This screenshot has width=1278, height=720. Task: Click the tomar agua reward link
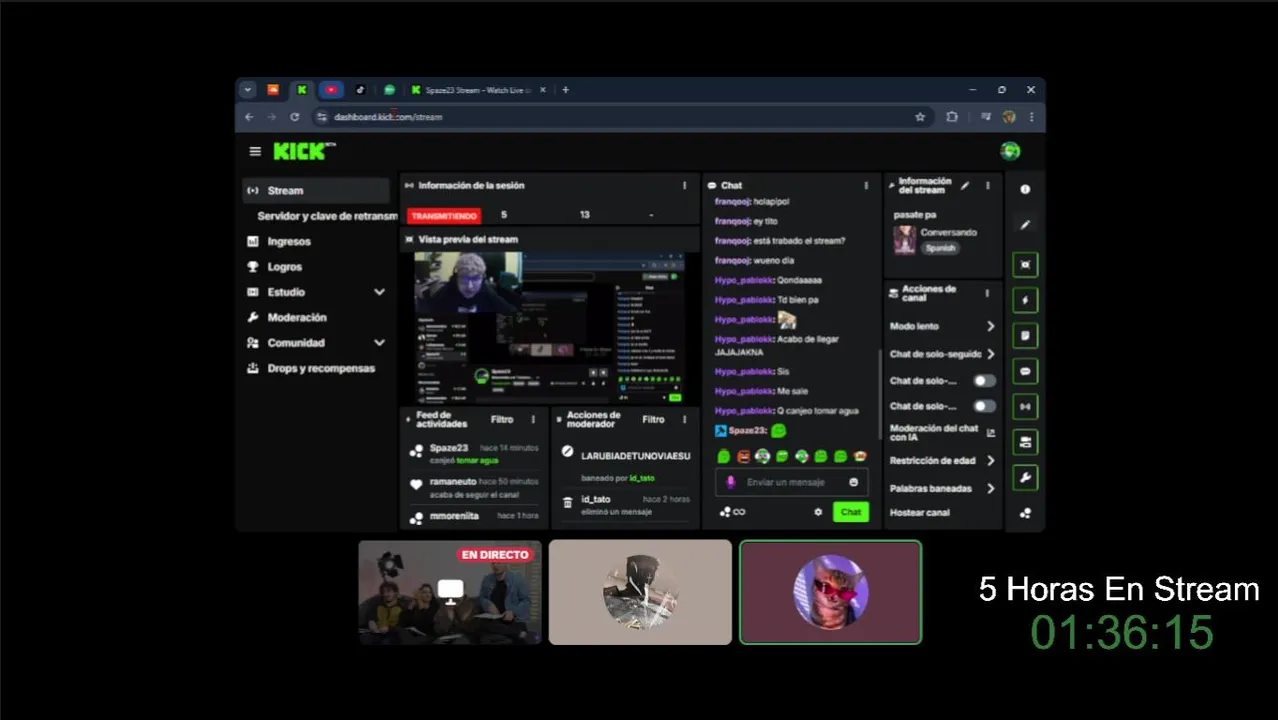click(478, 461)
